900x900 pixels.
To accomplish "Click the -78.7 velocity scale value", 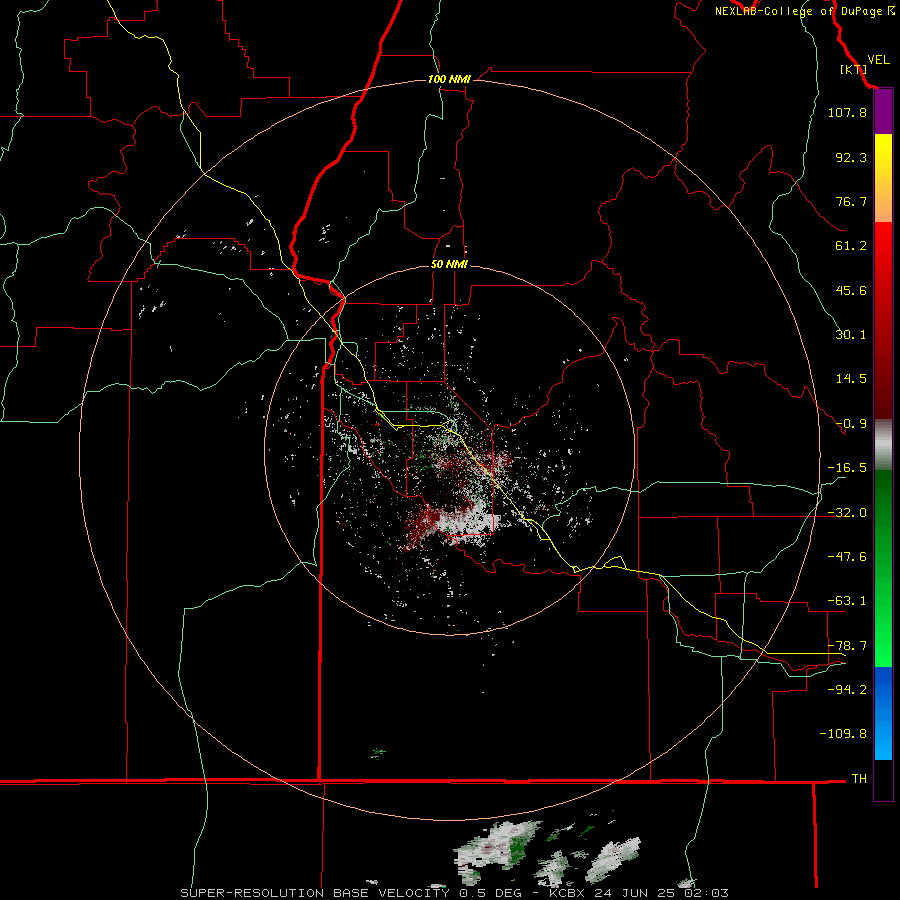I will pyautogui.click(x=847, y=646).
